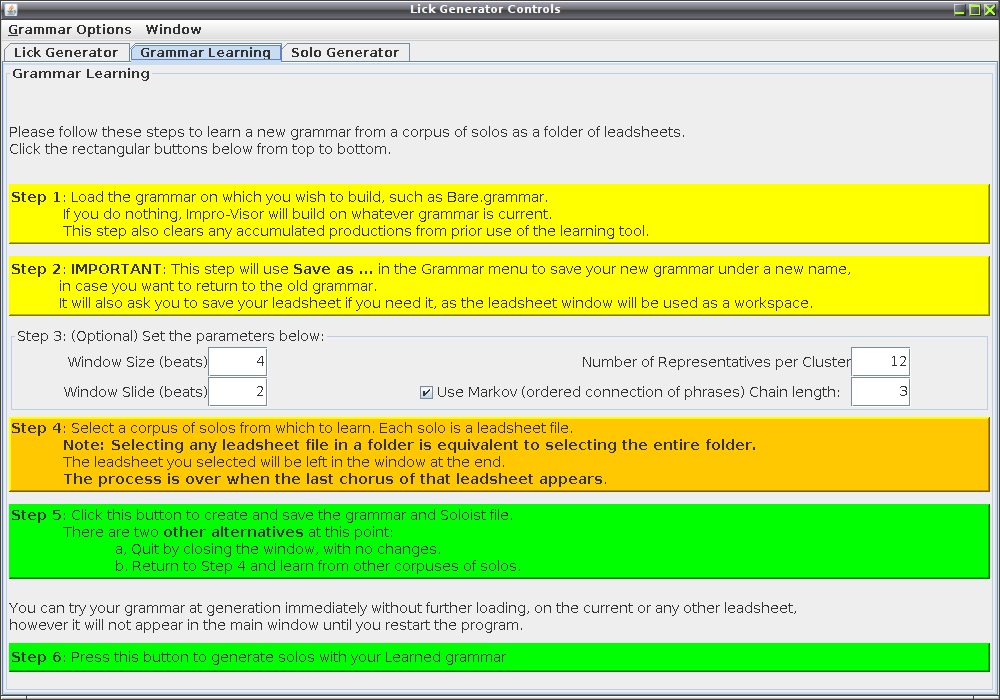
Task: Click the Step 6 generate solos button
Action: pyautogui.click(x=499, y=657)
